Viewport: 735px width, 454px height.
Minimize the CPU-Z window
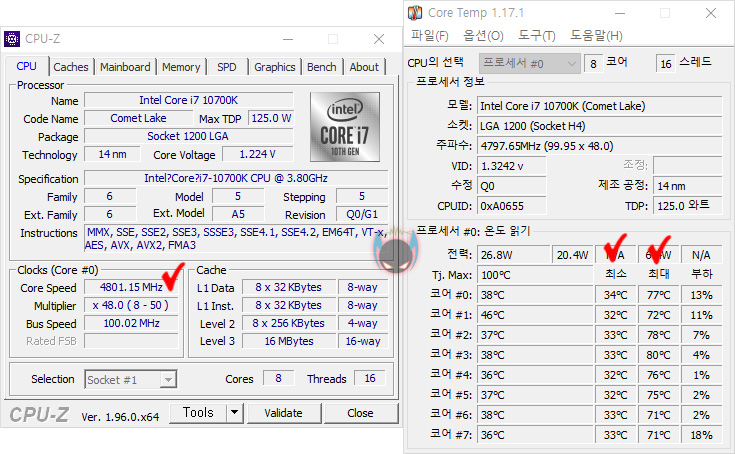point(288,39)
